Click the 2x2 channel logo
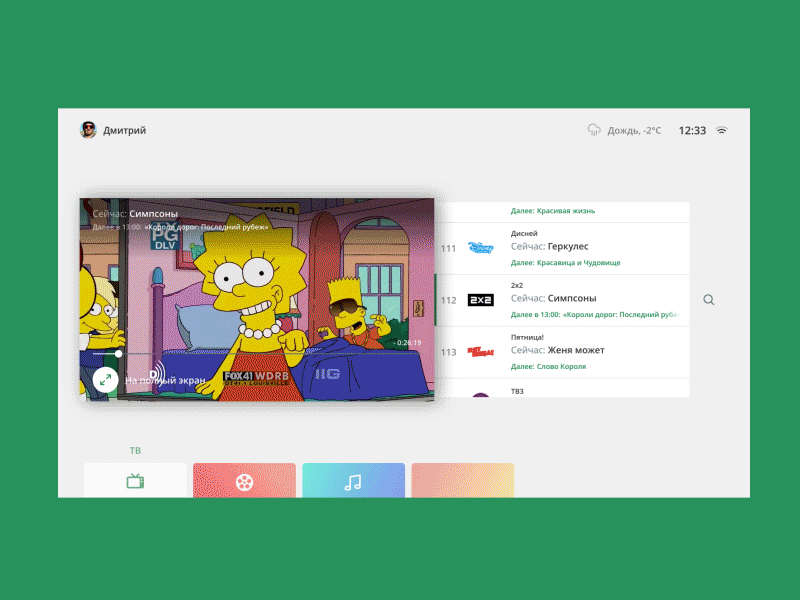Screen dimensions: 800x600 point(481,299)
